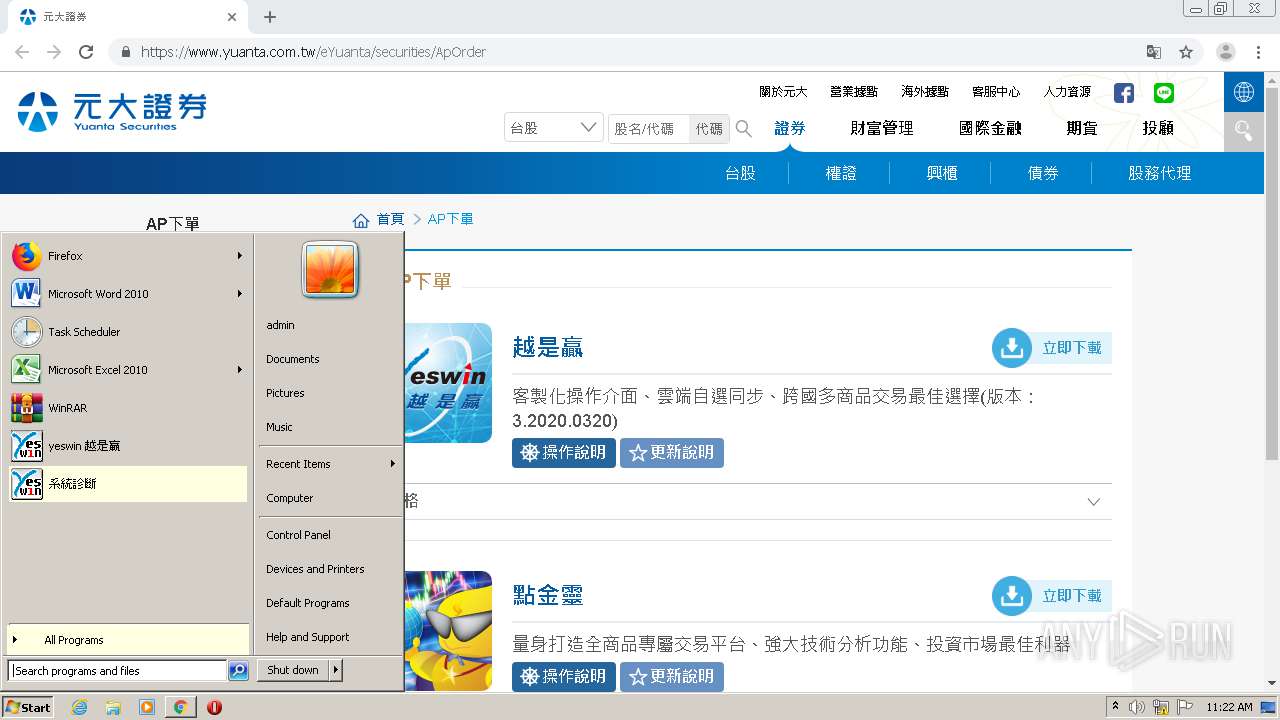Reload the page in Chrome
Screen dimensions: 1280x720
tap(86, 52)
